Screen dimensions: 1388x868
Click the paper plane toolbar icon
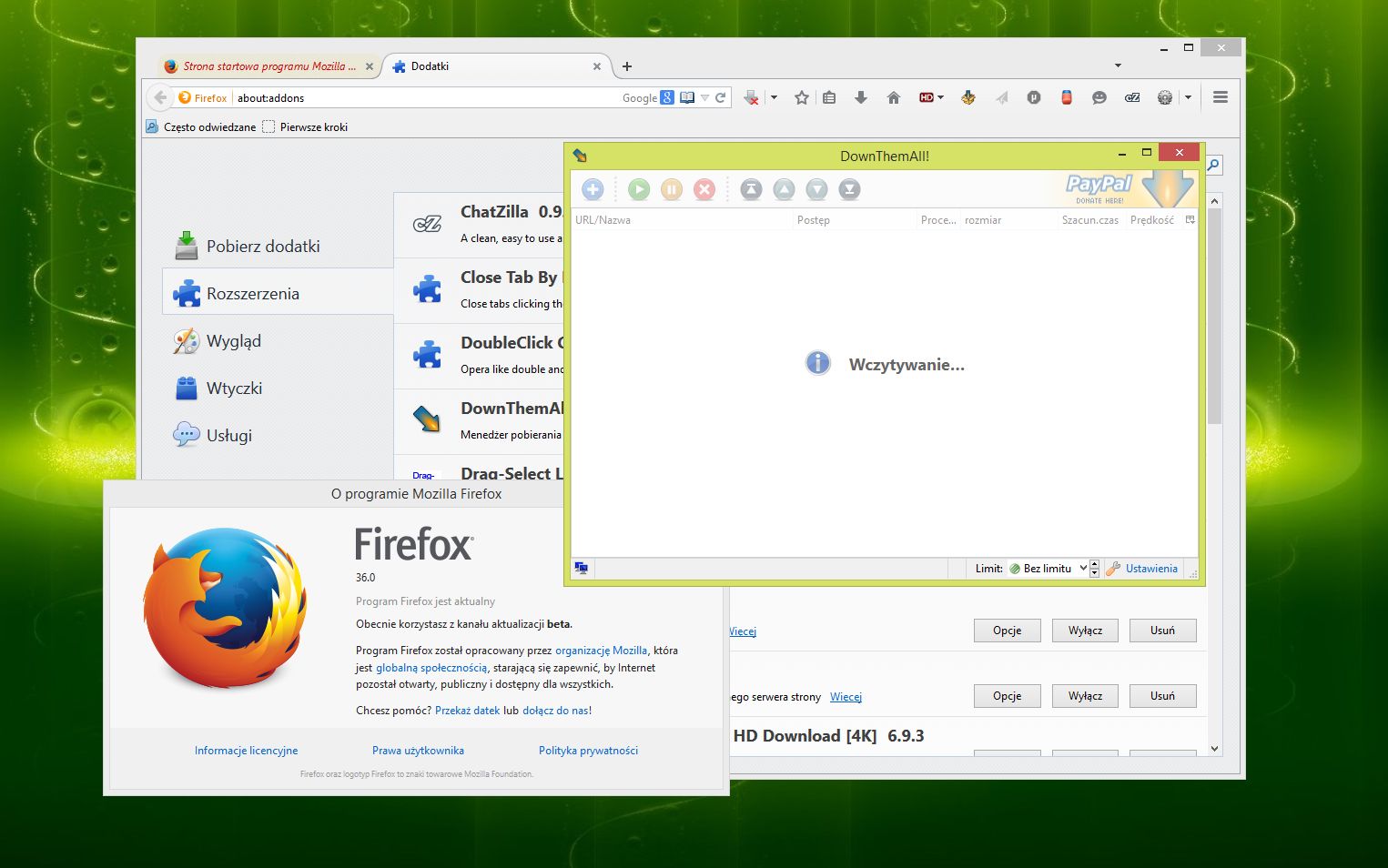pos(1001,97)
